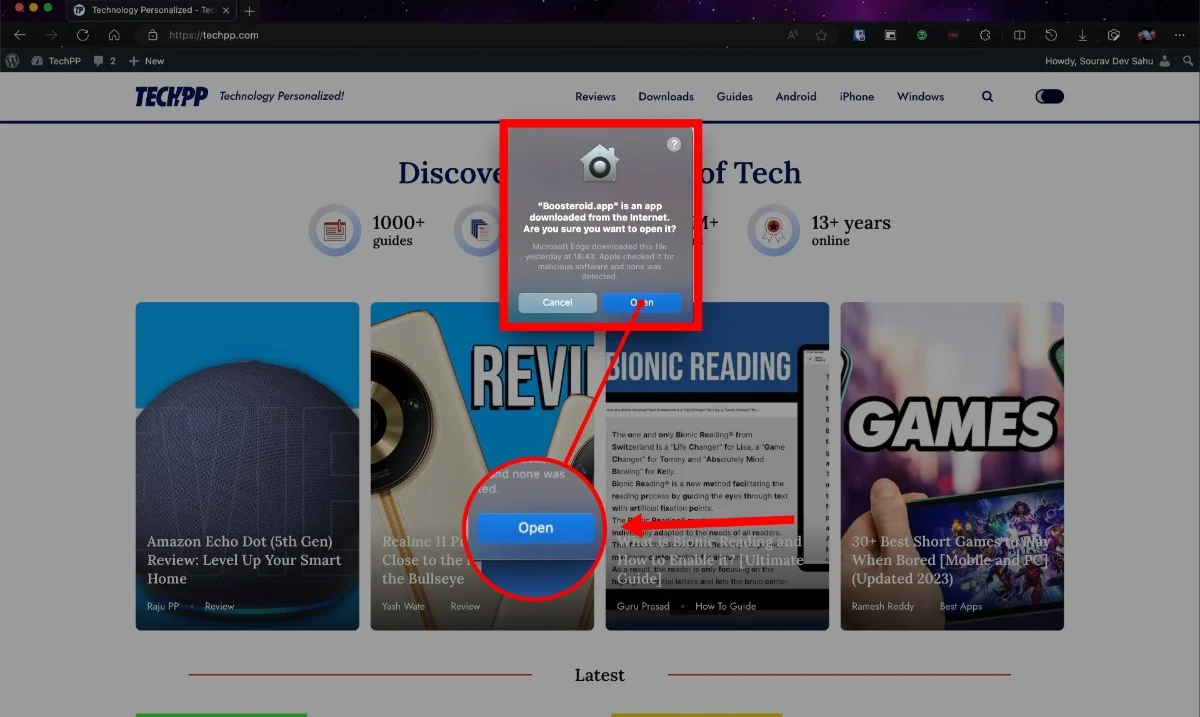This screenshot has height=717, width=1200.
Task: Cancel opening Boosteroid.app
Action: tap(557, 302)
